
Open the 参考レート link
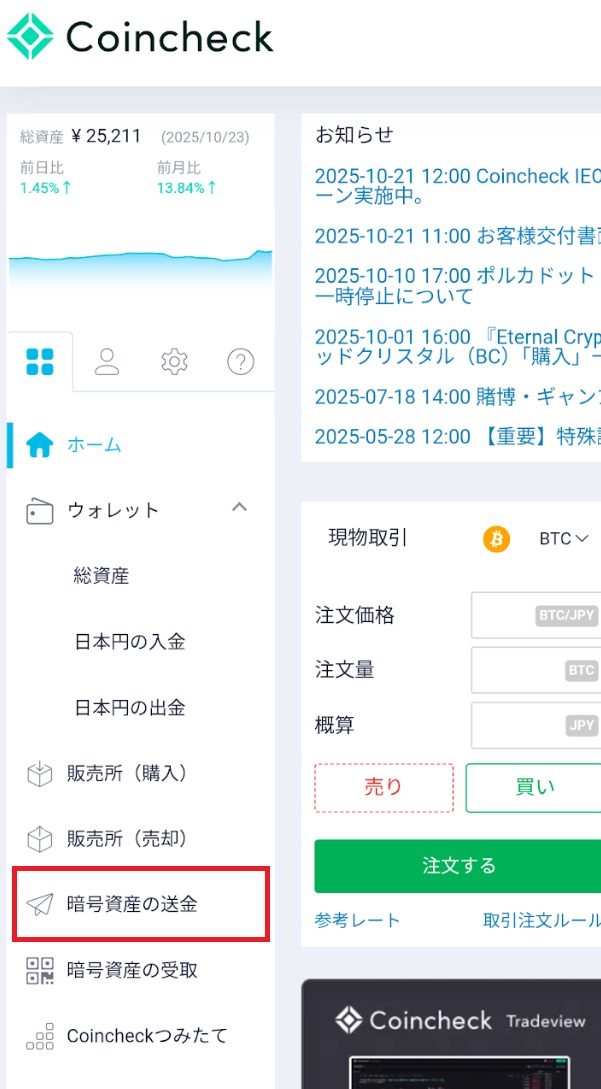357,921
